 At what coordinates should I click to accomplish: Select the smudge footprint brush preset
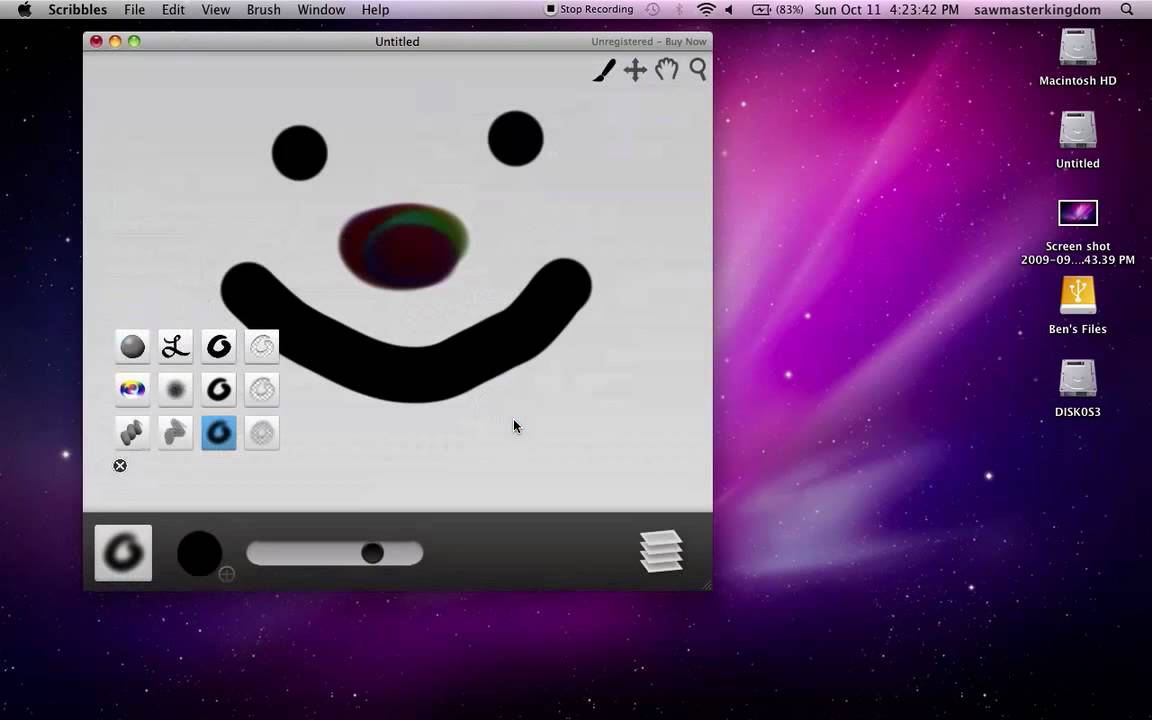[174, 432]
